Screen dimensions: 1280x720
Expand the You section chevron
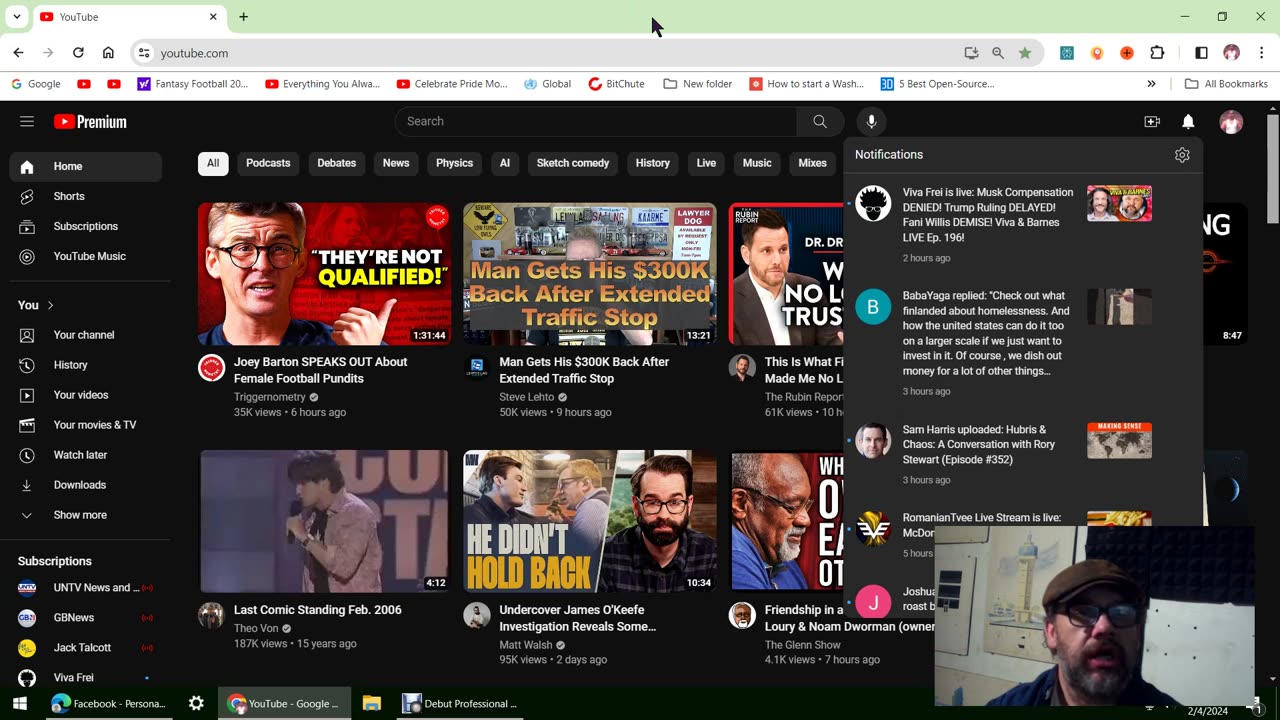click(x=50, y=305)
